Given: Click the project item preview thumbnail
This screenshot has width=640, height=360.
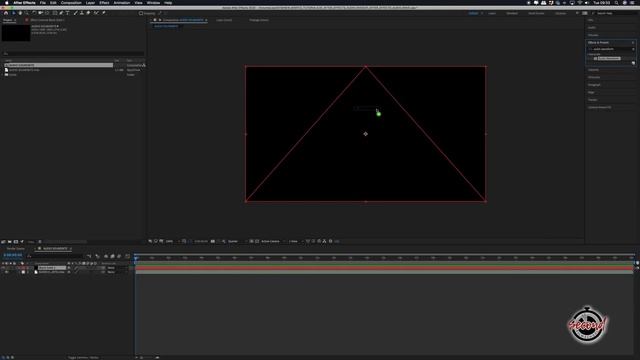Looking at the screenshot, I should click(16, 33).
